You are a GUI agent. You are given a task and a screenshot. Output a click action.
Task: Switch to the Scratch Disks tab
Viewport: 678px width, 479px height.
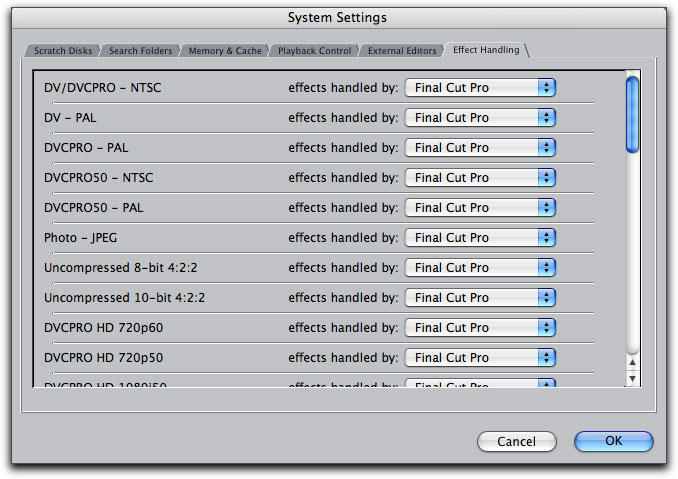[62, 51]
